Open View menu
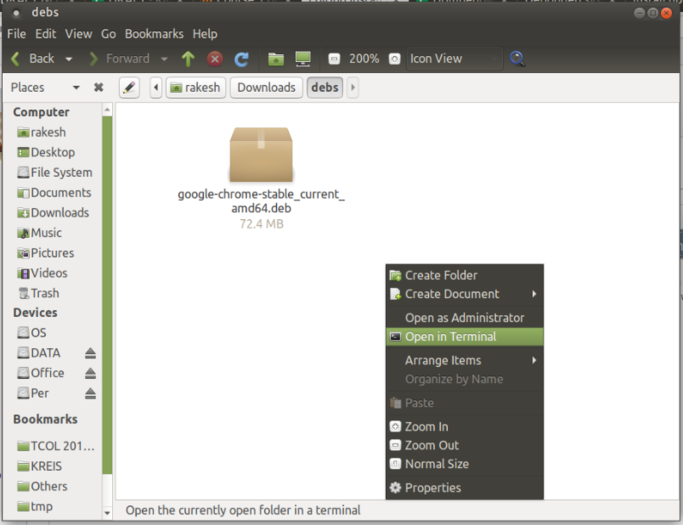This screenshot has height=525, width=683. (x=78, y=34)
